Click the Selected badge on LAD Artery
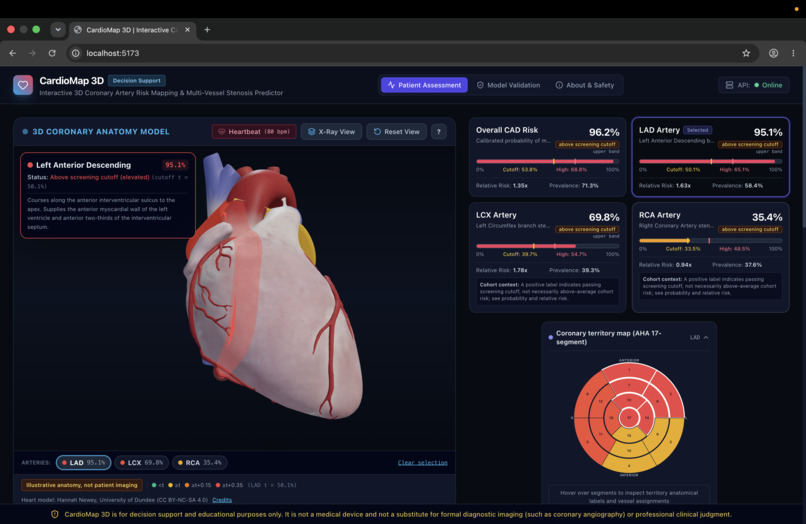This screenshot has height=524, width=806. coord(698,130)
